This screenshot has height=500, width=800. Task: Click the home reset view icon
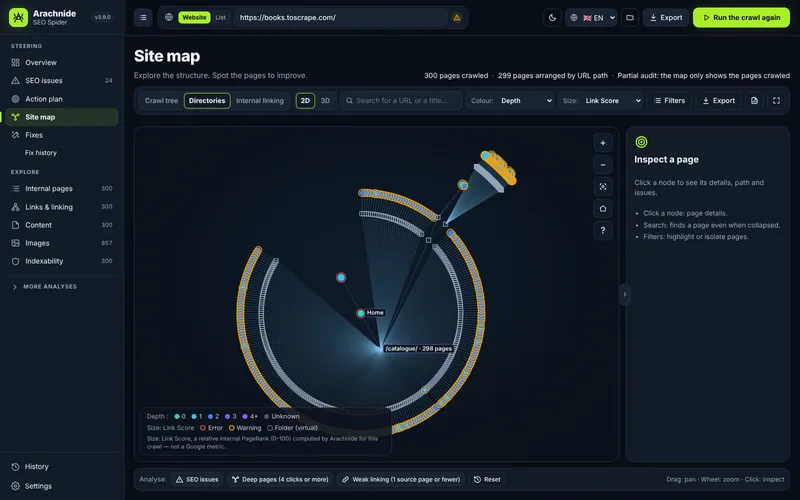click(x=603, y=208)
